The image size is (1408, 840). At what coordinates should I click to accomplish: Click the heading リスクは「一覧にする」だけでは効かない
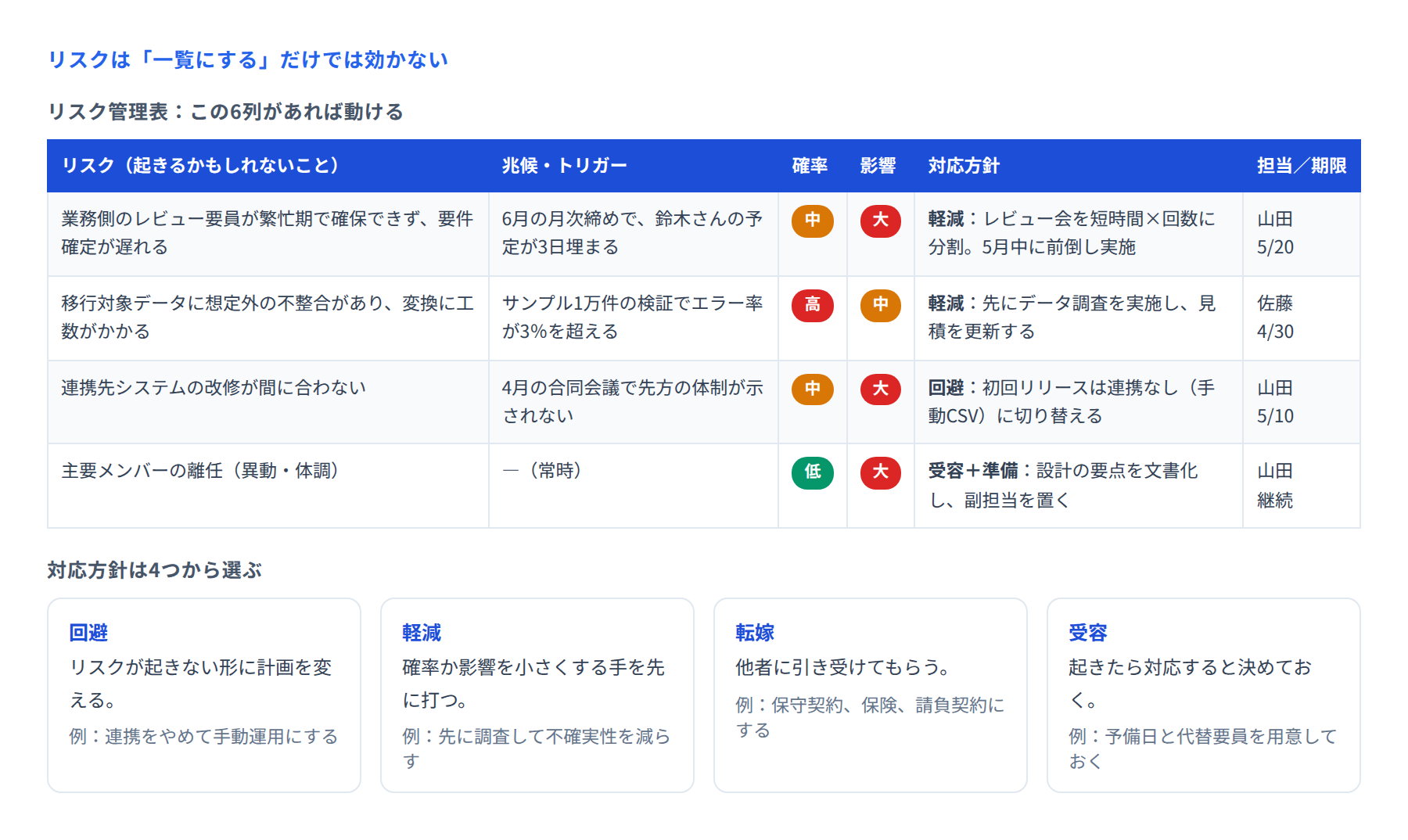(248, 59)
